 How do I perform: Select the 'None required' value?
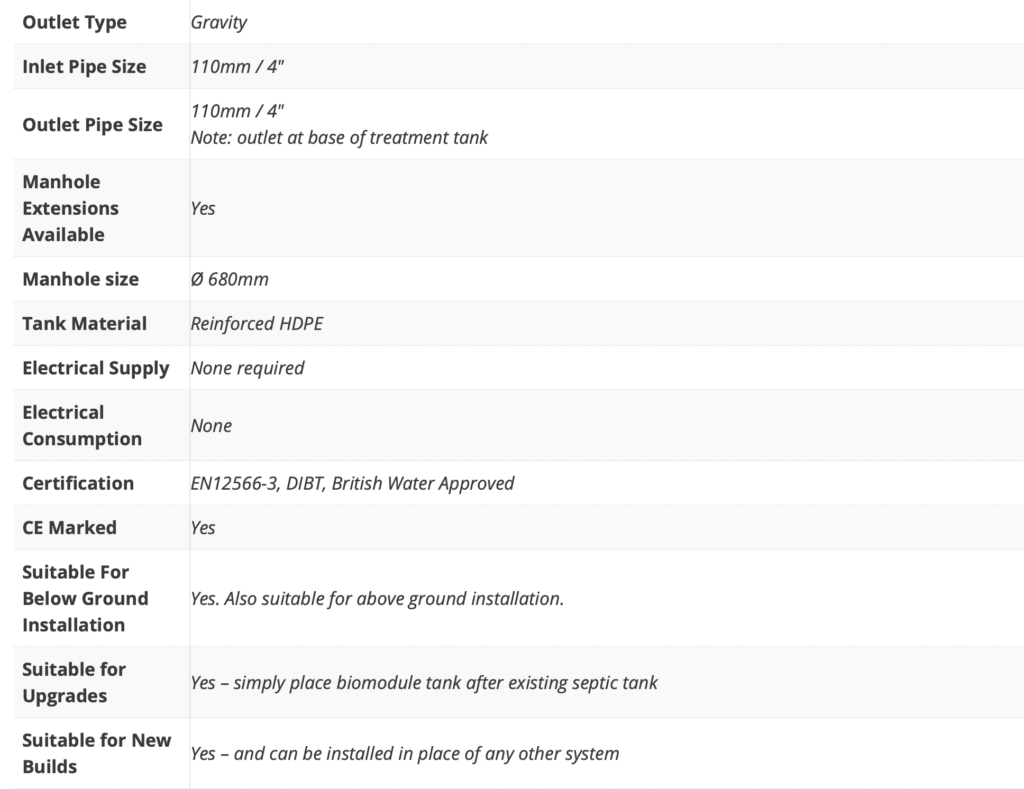[247, 368]
